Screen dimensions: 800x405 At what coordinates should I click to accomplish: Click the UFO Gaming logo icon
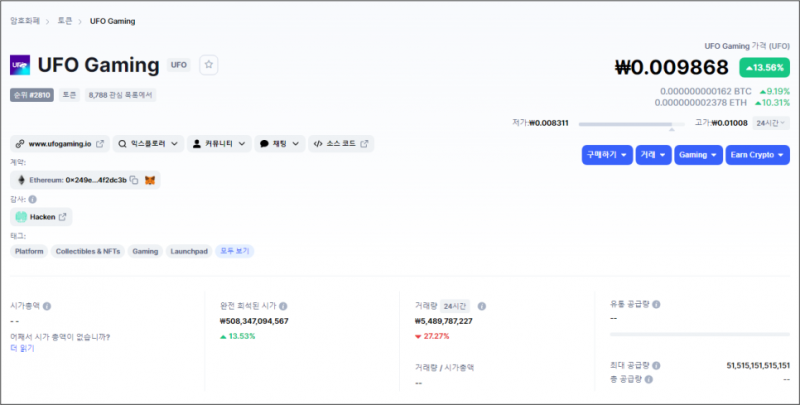(19, 65)
